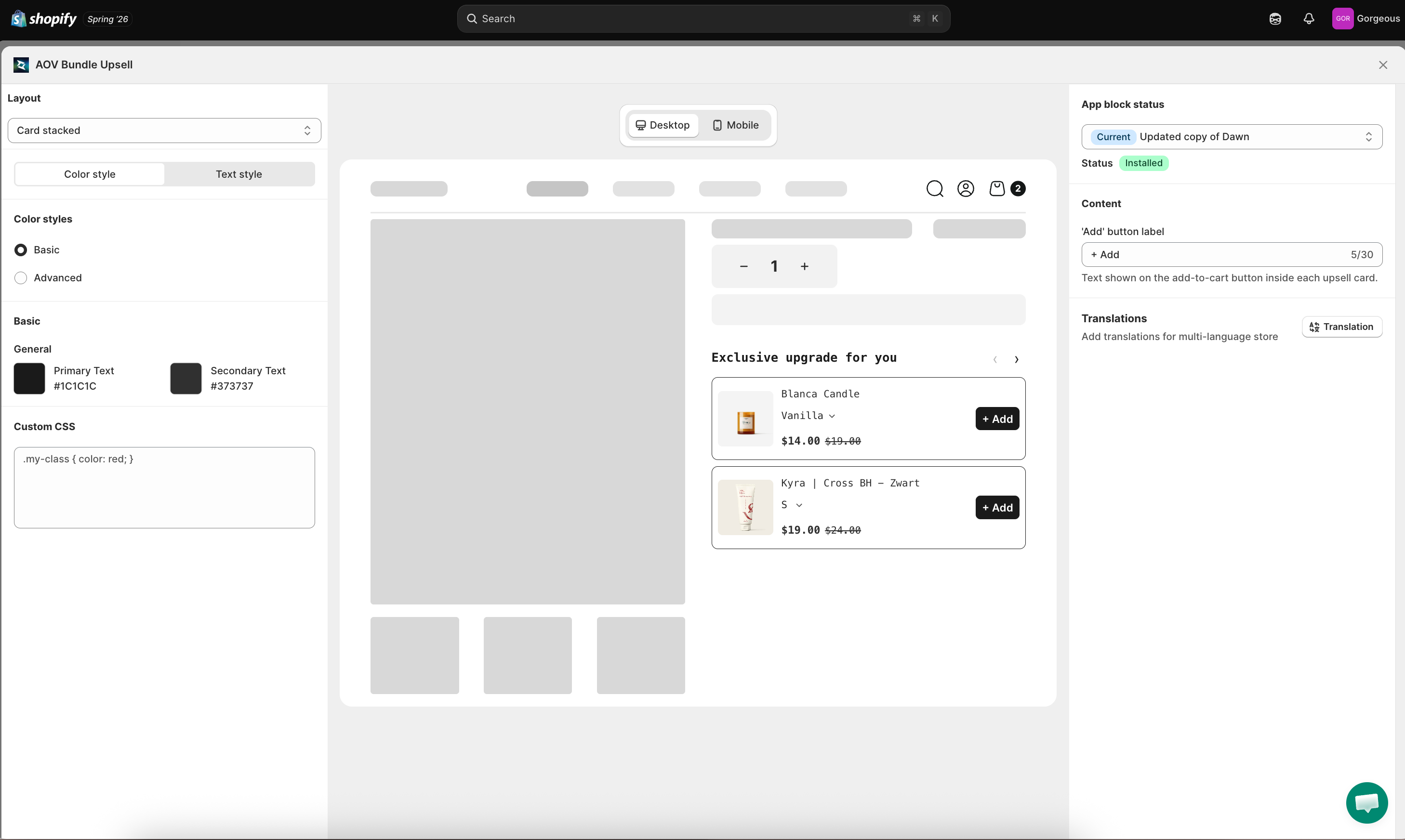Click the $14.00 price text
Image resolution: width=1405 pixels, height=840 pixels.
800,441
